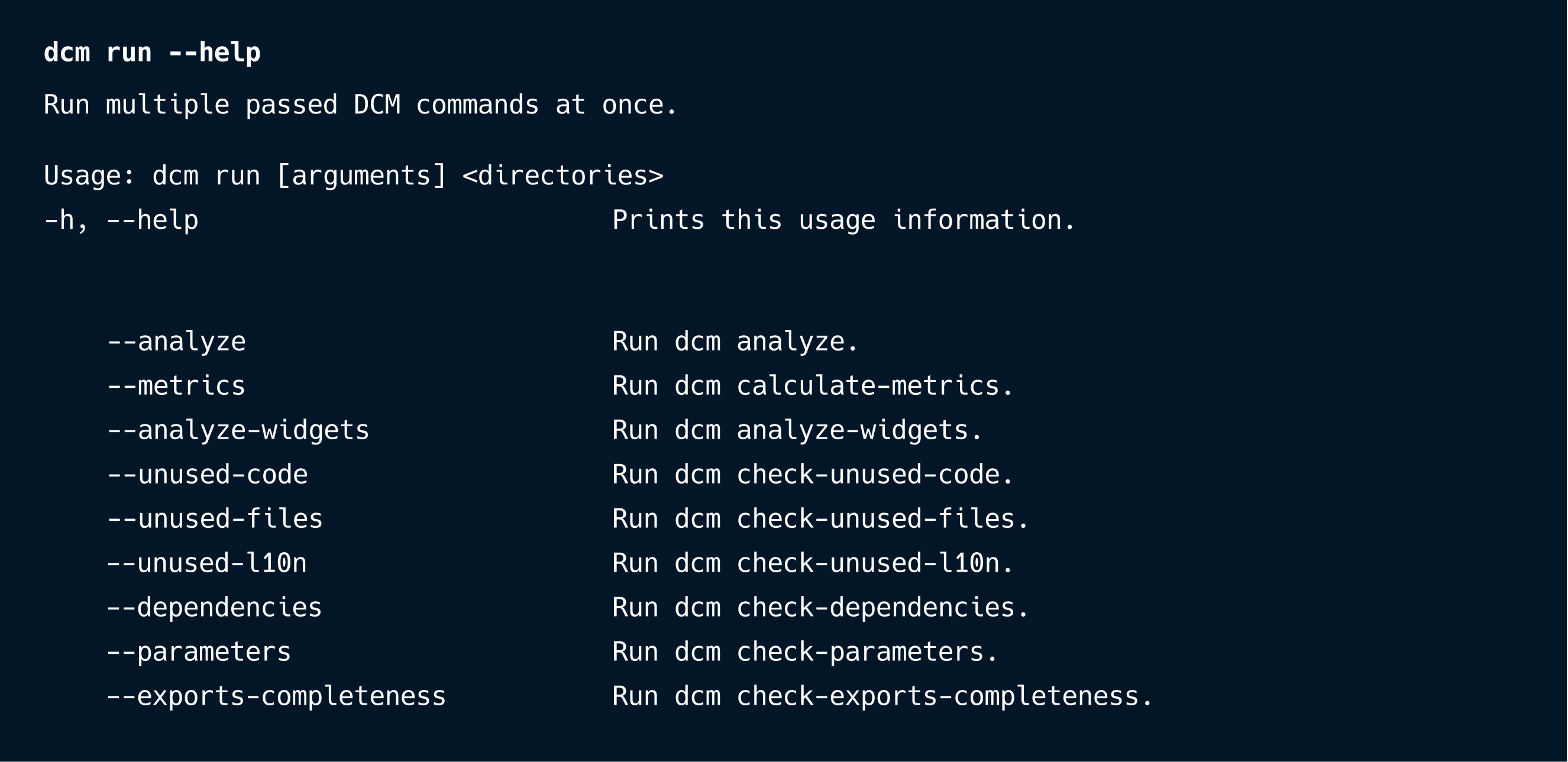Select the --analyze option
Viewport: 1568px width, 762px height.
[176, 342]
